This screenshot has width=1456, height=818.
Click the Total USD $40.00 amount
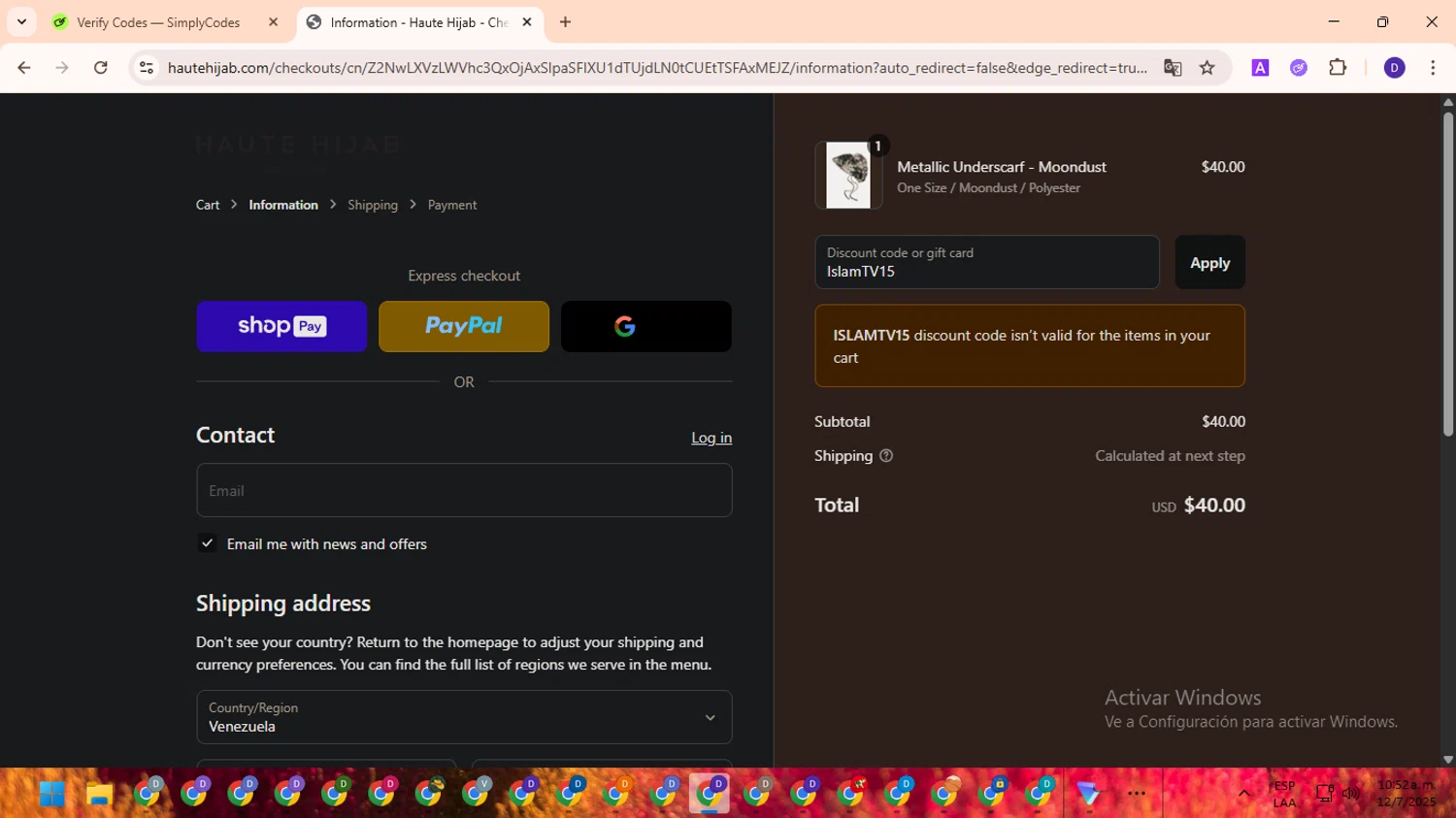click(x=1199, y=506)
